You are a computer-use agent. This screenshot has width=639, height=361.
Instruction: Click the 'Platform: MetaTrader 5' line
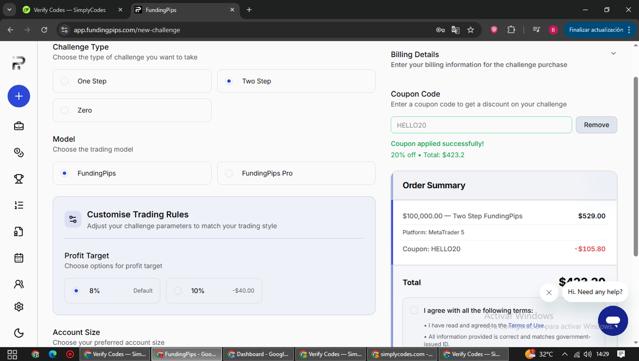433,232
